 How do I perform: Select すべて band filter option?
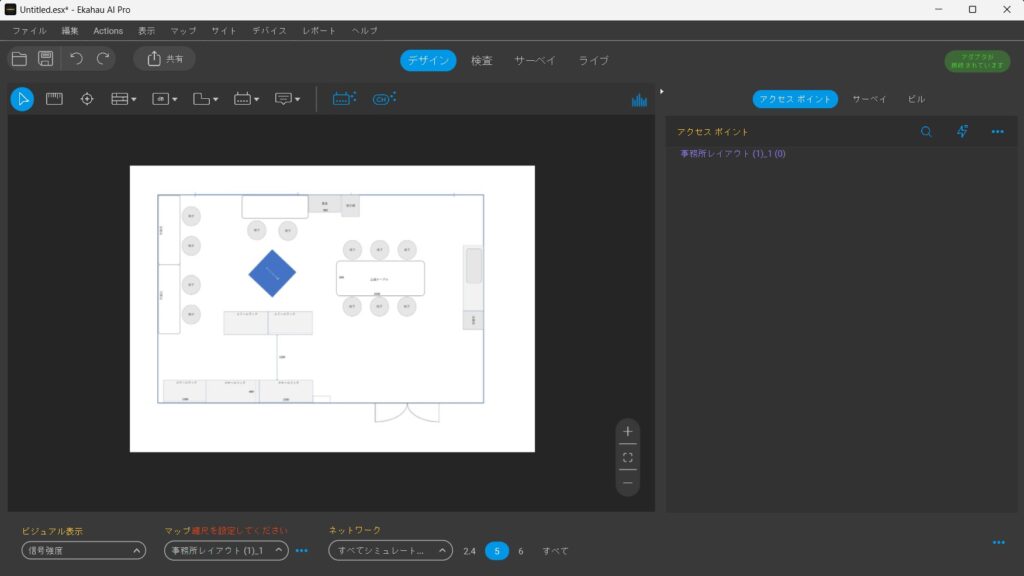click(555, 551)
